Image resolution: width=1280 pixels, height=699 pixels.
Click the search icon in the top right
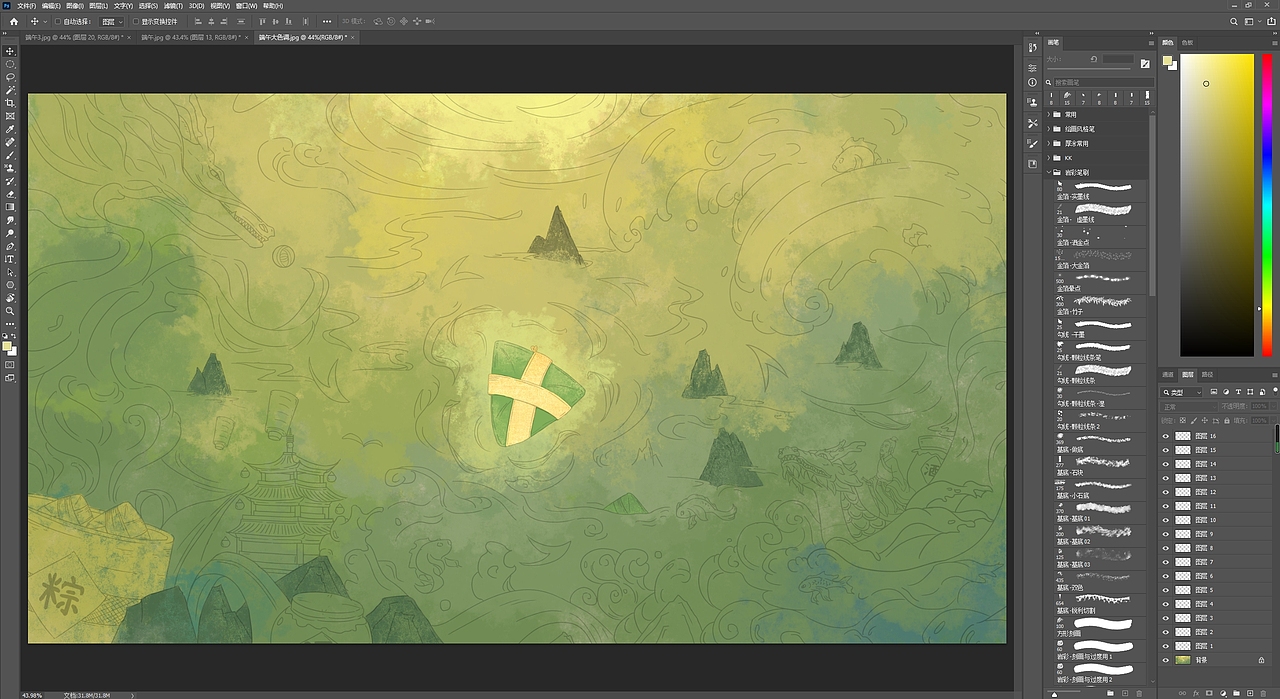click(1234, 21)
